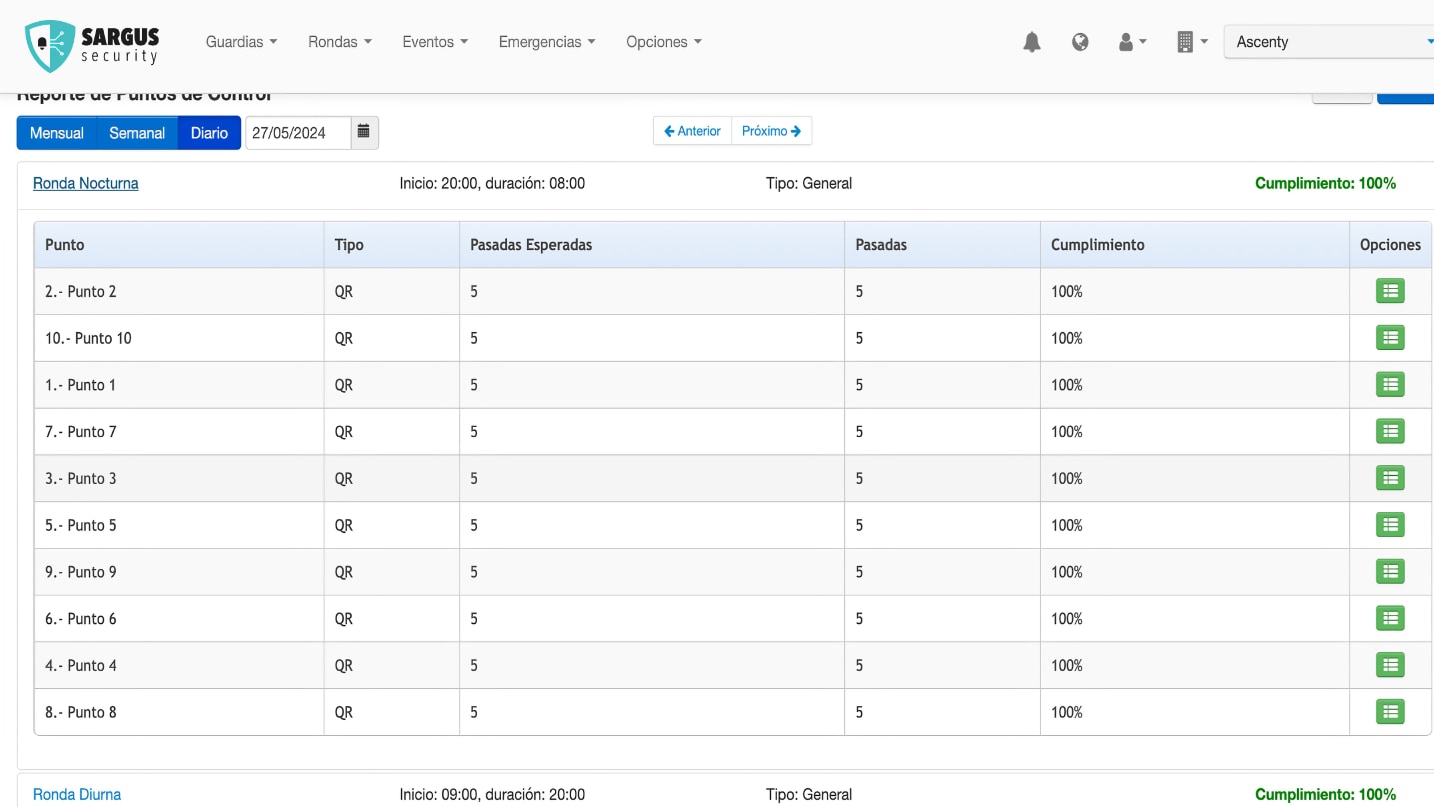Open details icon for Punto 9 row
Image resolution: width=1434 pixels, height=807 pixels.
(x=1390, y=572)
